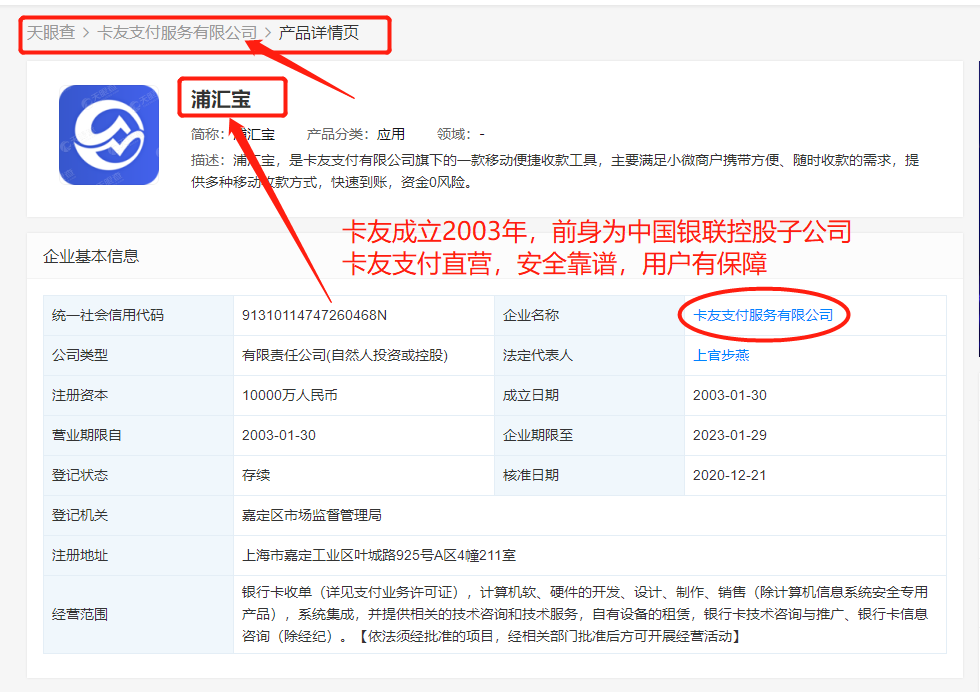The width and height of the screenshot is (980, 692).
Task: Click registration authority 嘉定区市场监督管理局
Action: [312, 515]
